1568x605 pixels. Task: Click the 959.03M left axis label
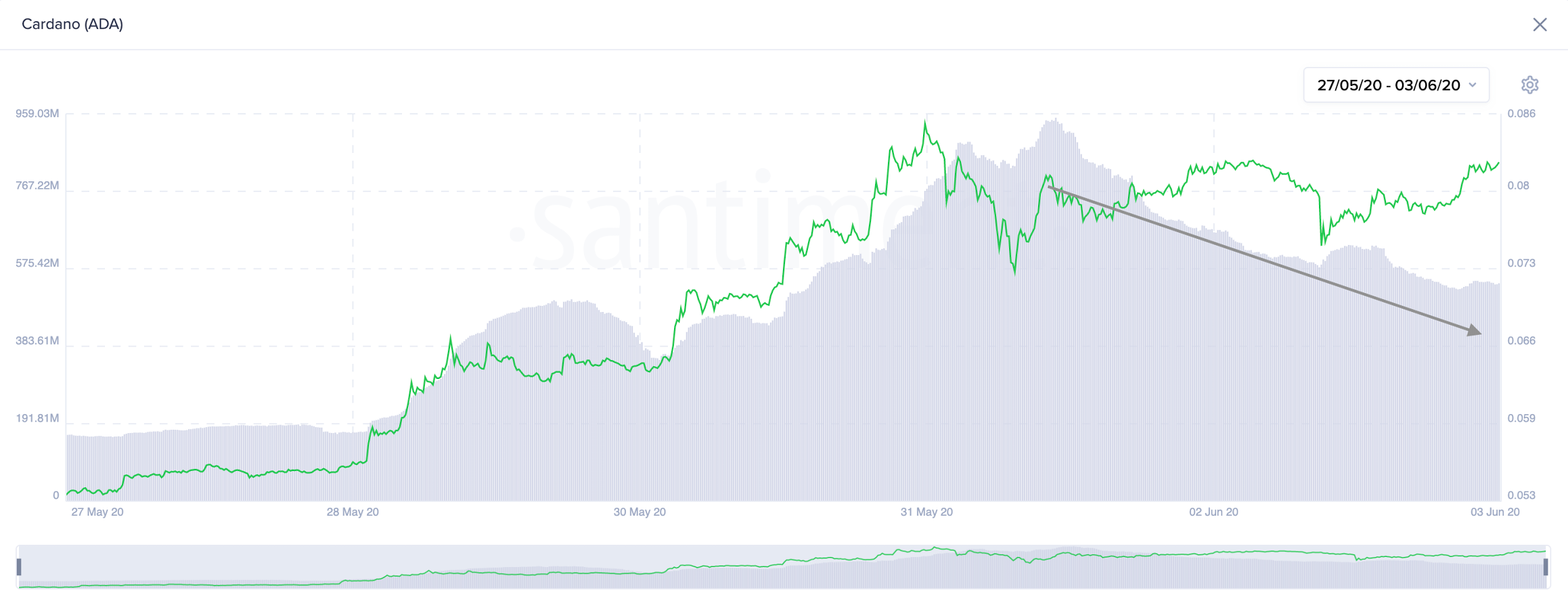click(x=37, y=114)
